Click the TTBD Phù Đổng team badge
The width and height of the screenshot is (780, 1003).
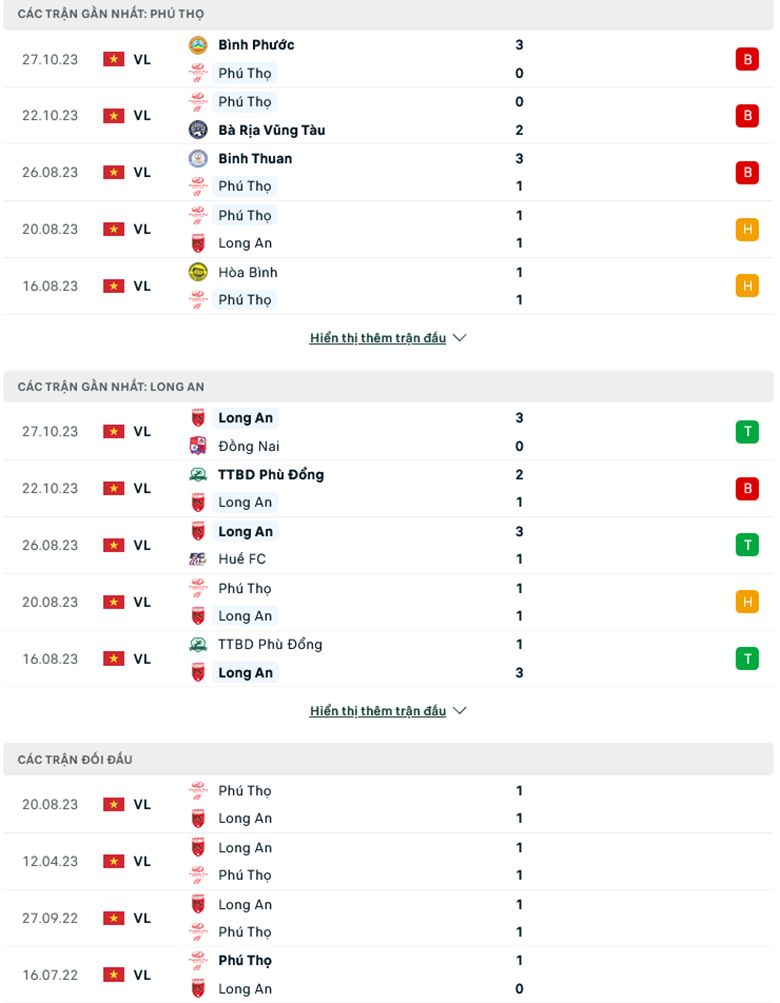197,475
